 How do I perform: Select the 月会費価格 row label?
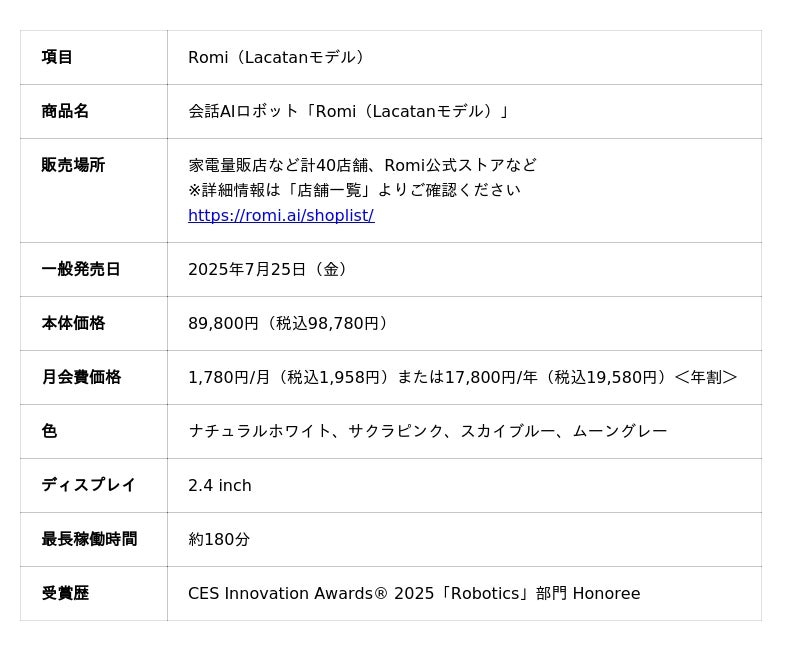[x=81, y=378]
